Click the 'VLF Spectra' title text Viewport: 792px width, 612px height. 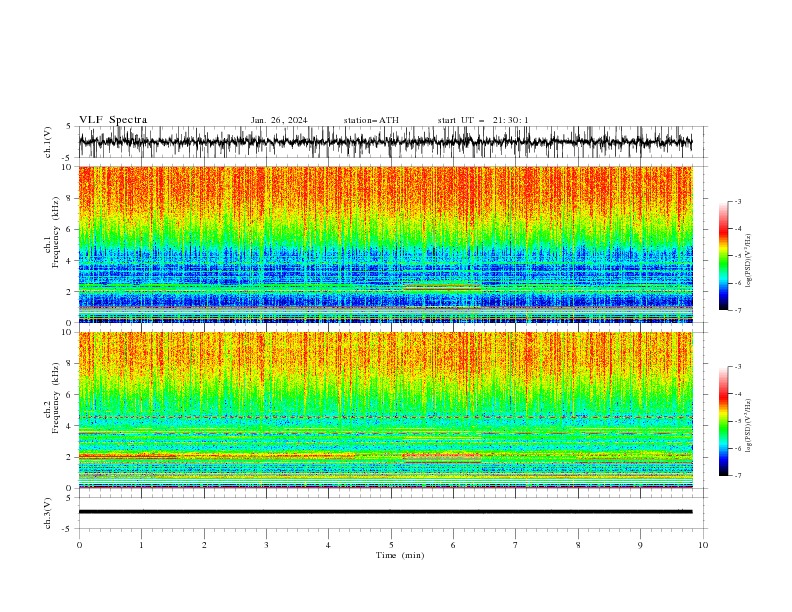[x=113, y=120]
